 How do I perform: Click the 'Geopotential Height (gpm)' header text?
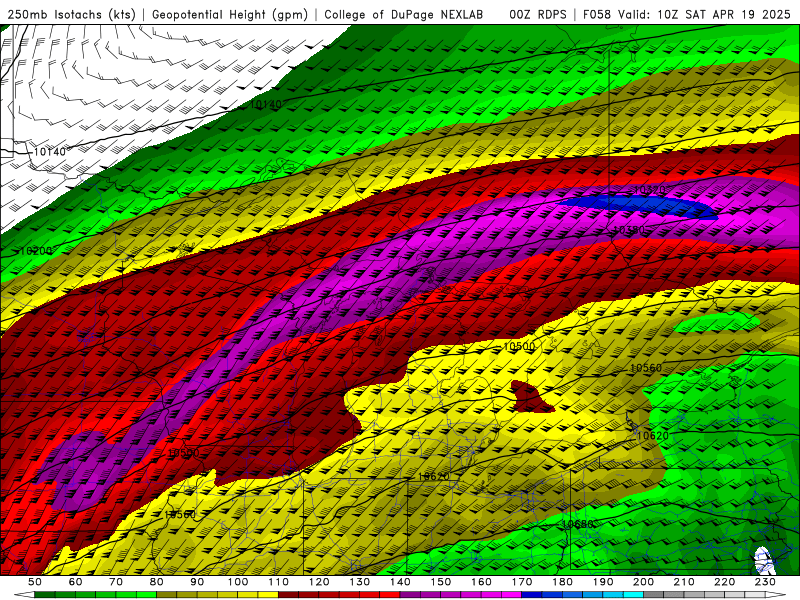click(x=230, y=14)
